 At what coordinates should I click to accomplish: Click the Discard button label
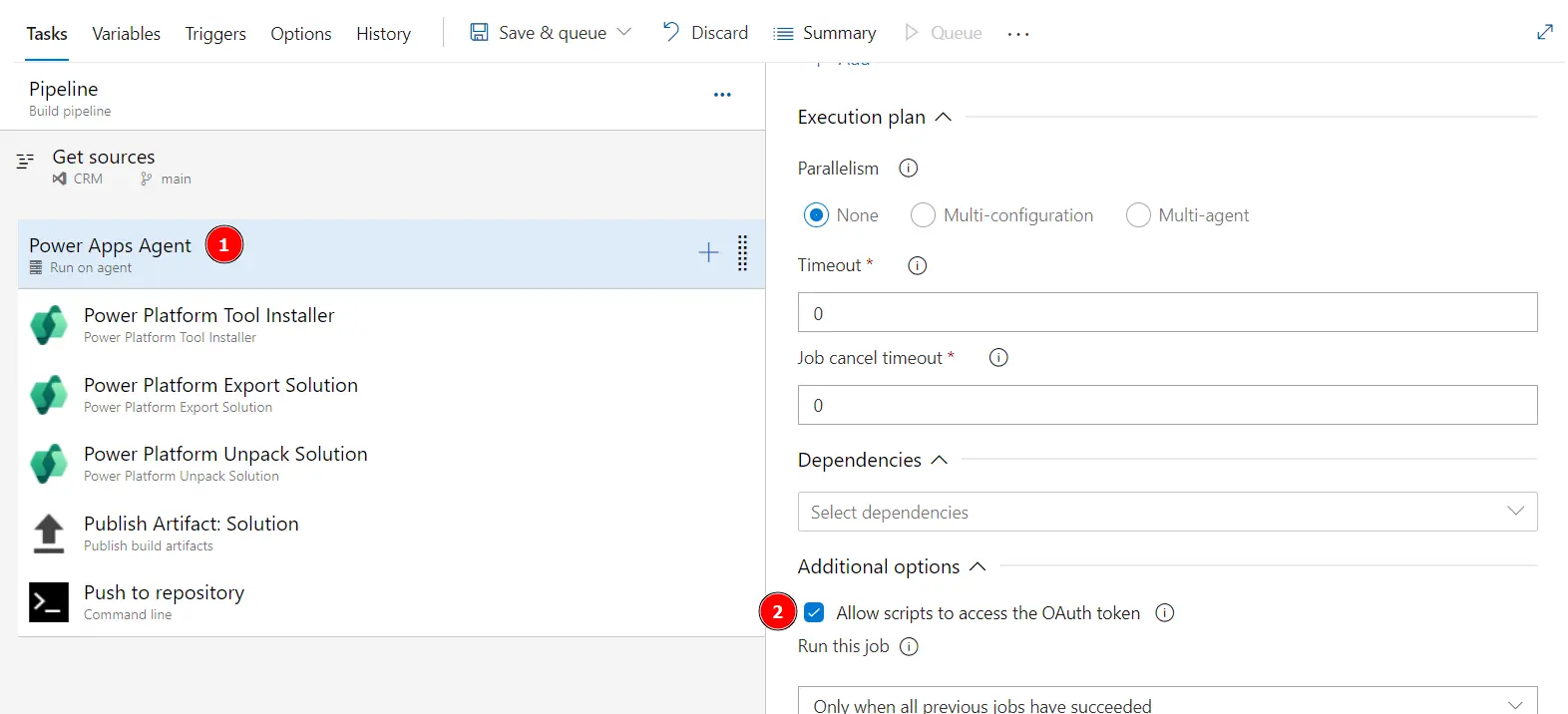tap(719, 33)
